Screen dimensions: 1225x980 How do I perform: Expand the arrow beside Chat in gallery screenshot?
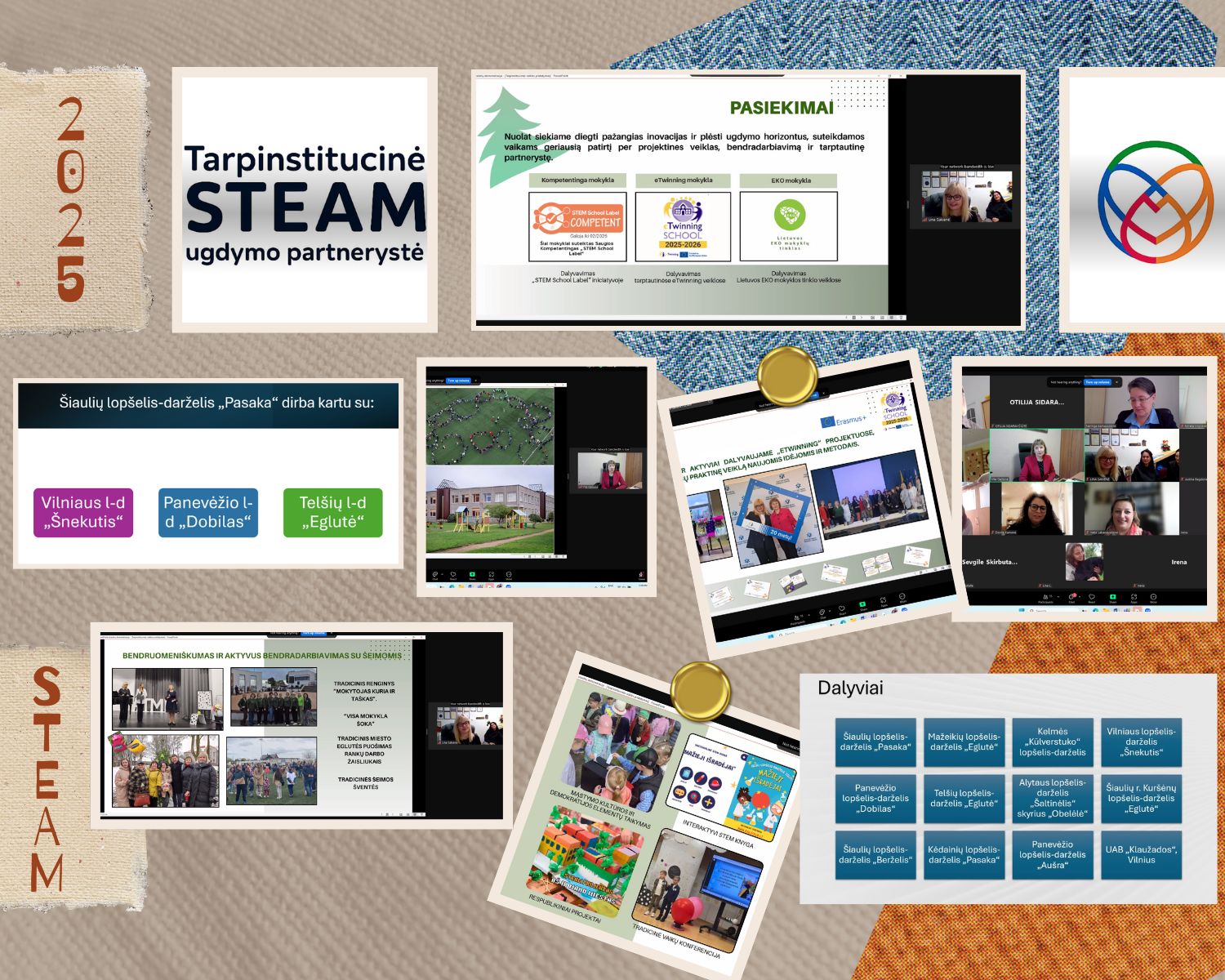(x=1080, y=597)
